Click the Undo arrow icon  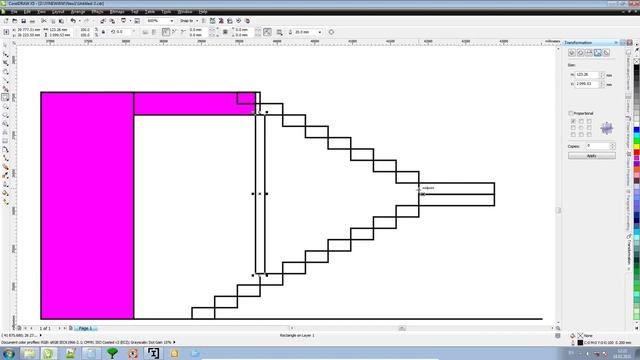[73, 21]
